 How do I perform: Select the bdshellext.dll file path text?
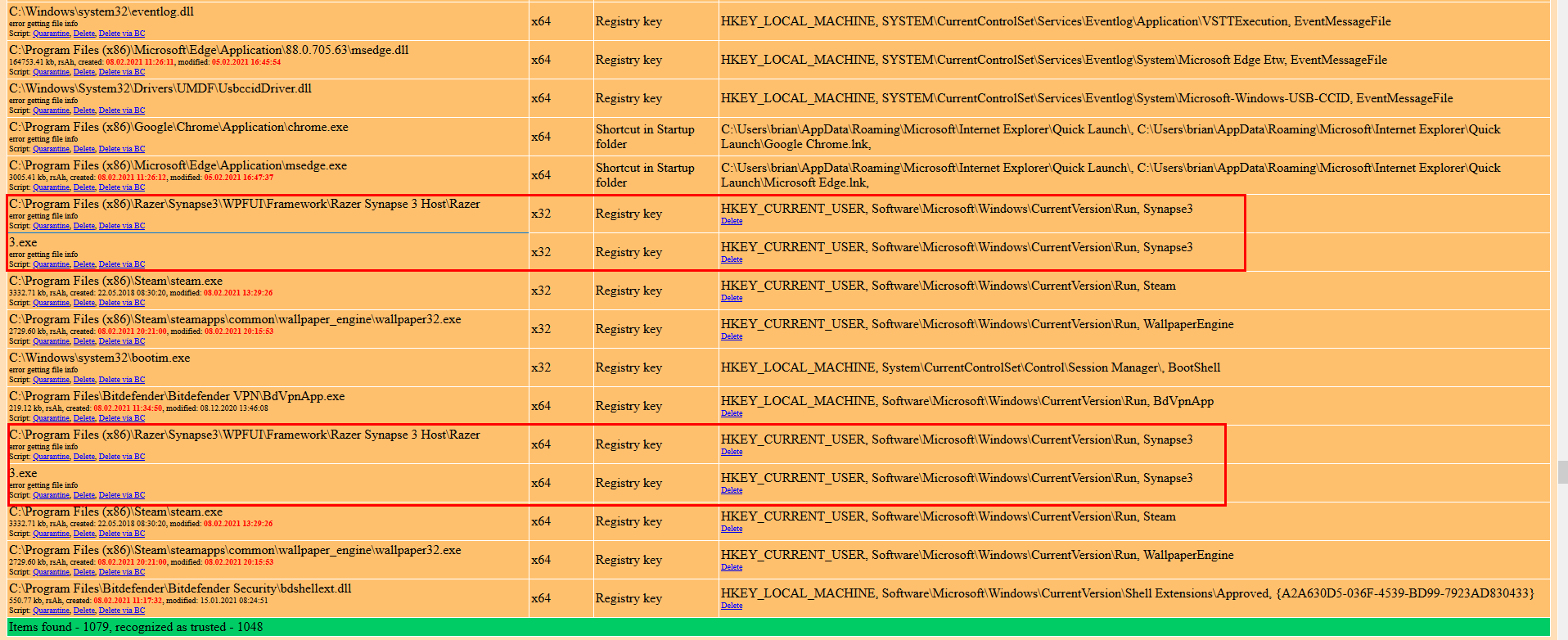coord(180,588)
